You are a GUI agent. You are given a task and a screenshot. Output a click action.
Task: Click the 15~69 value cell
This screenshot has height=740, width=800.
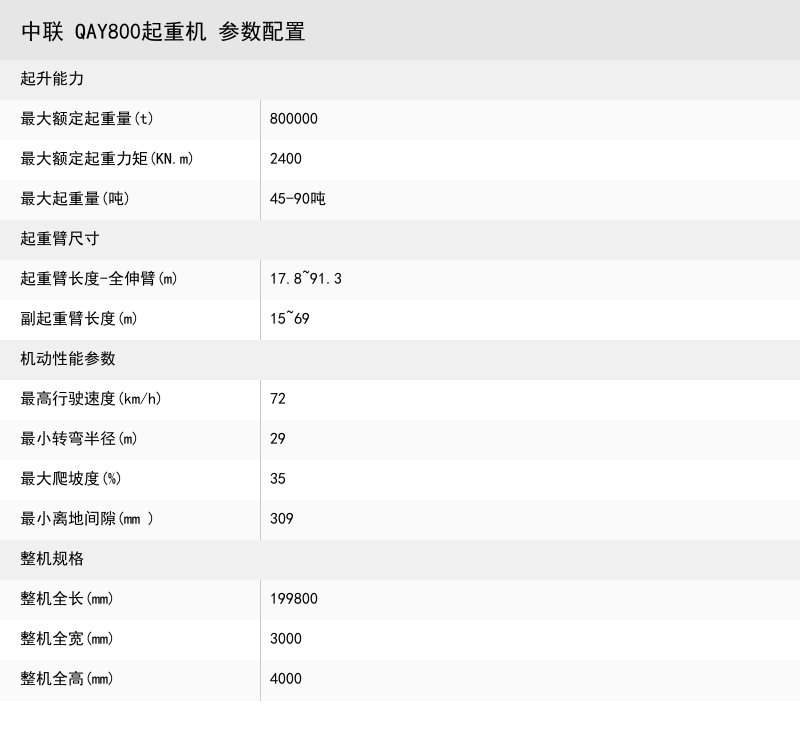point(288,319)
